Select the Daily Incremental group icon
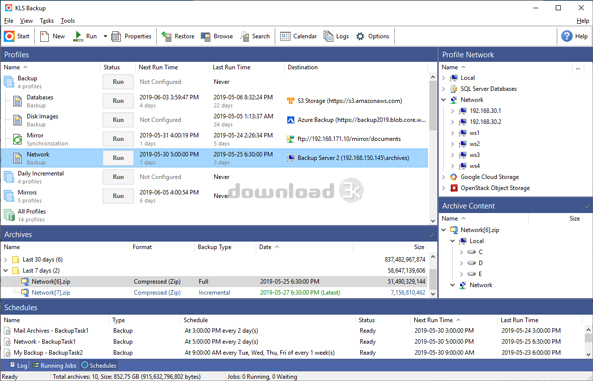The image size is (593, 381). click(x=9, y=177)
